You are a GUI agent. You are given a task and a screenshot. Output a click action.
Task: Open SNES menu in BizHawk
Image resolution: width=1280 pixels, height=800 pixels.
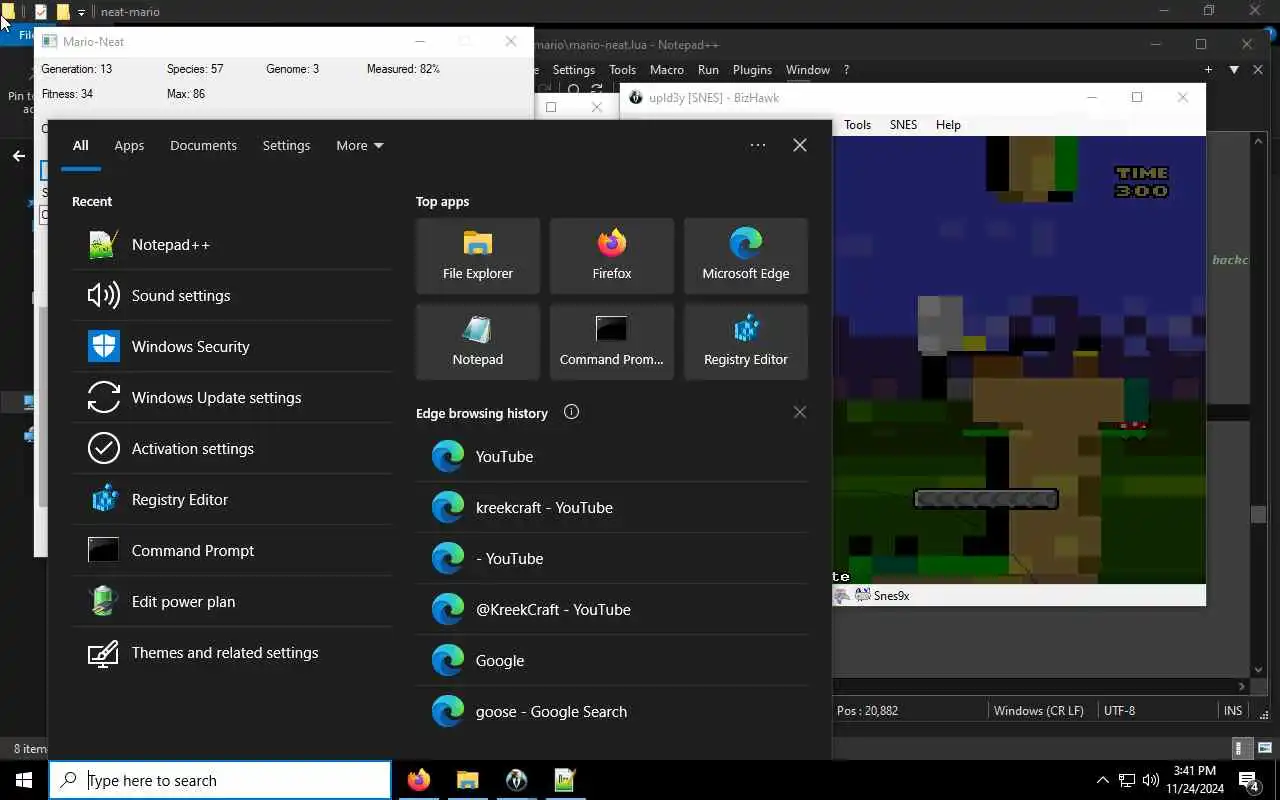click(903, 125)
